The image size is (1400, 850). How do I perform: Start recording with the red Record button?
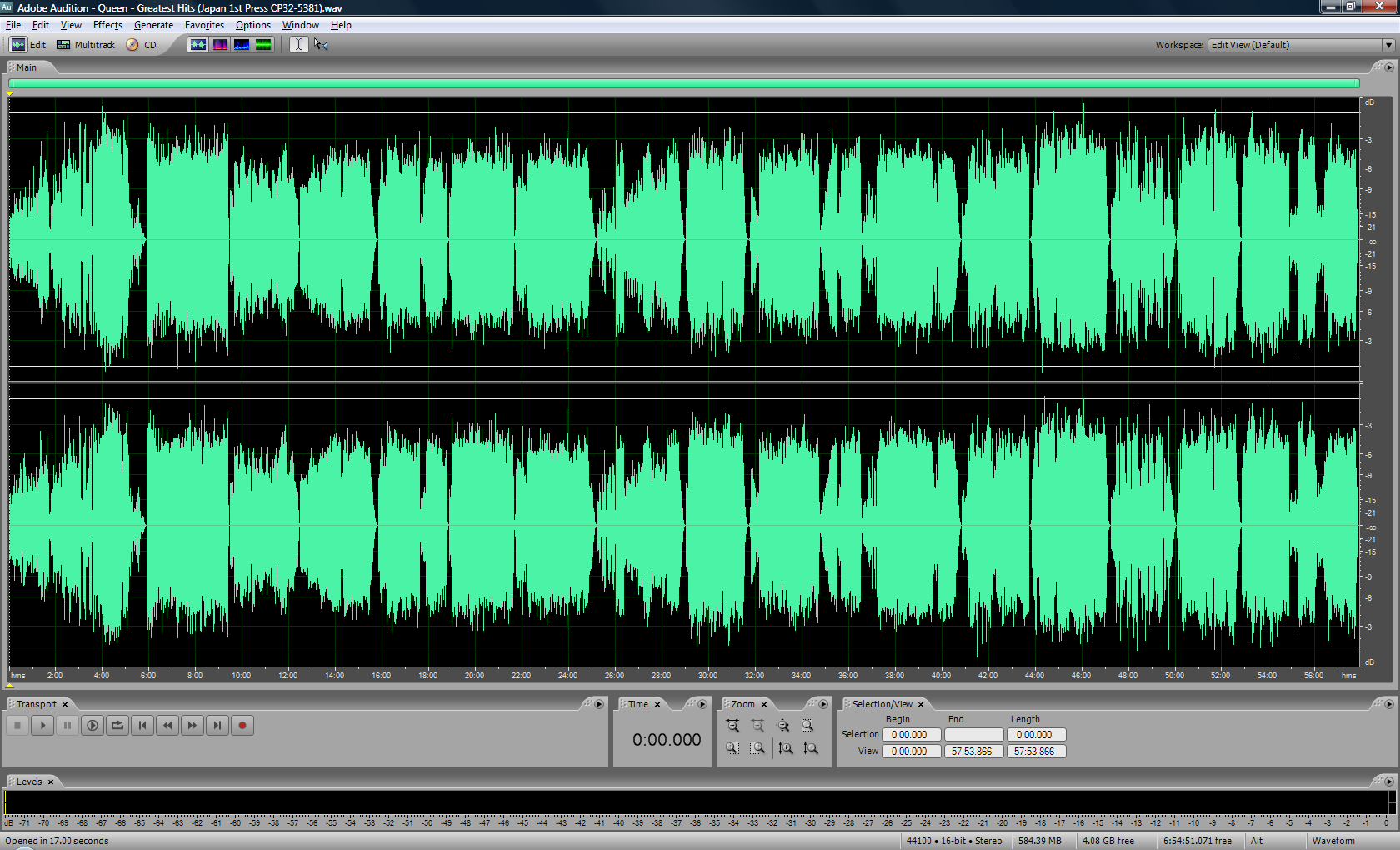pos(242,726)
